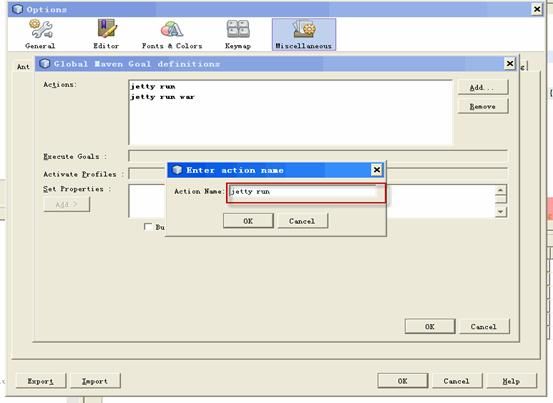
Task: Click the Add > button under Set Properties
Action: coord(67,204)
